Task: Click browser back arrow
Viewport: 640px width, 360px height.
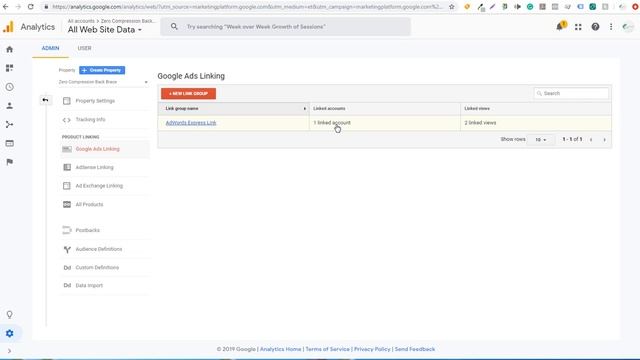Action: [6, 7]
